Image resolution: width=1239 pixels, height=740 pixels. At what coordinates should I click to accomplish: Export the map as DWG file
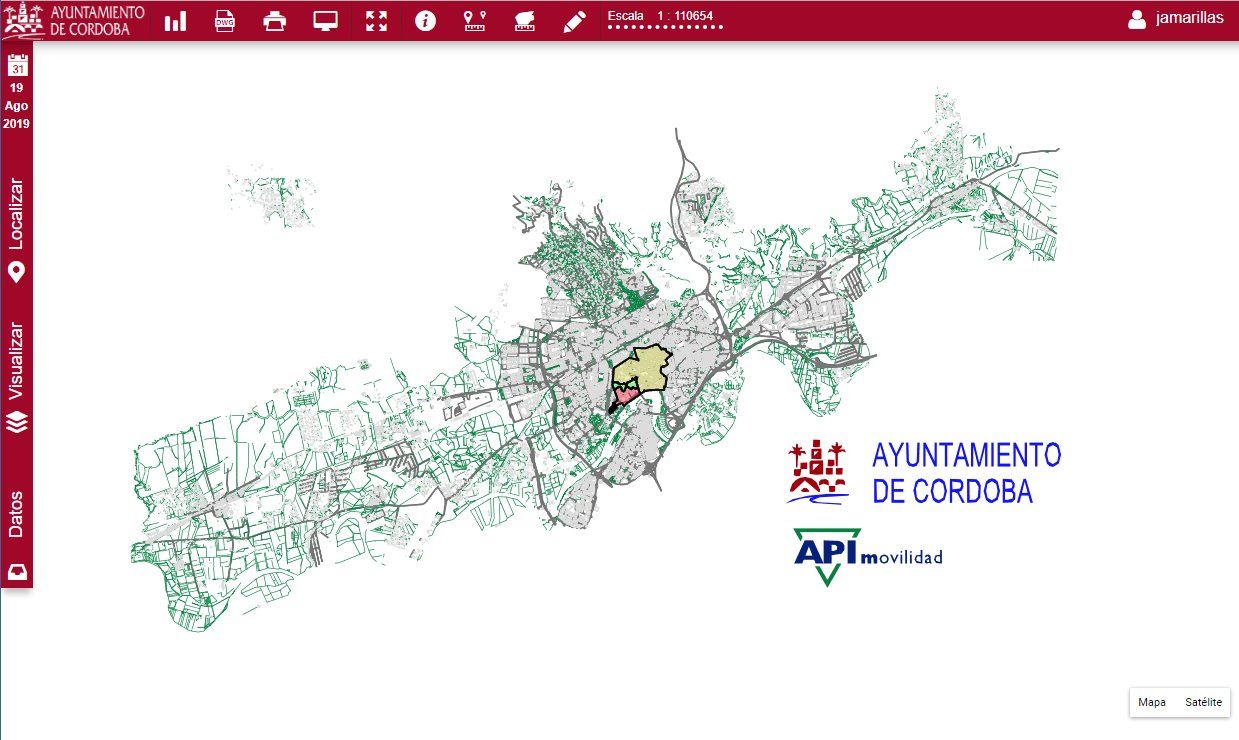pyautogui.click(x=225, y=21)
